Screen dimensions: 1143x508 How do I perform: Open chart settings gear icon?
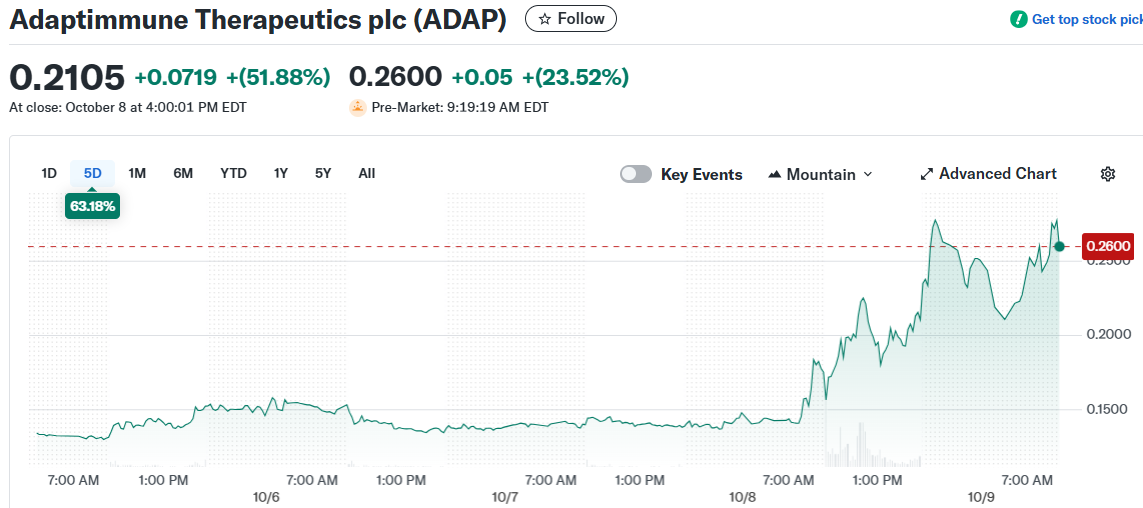click(1108, 174)
